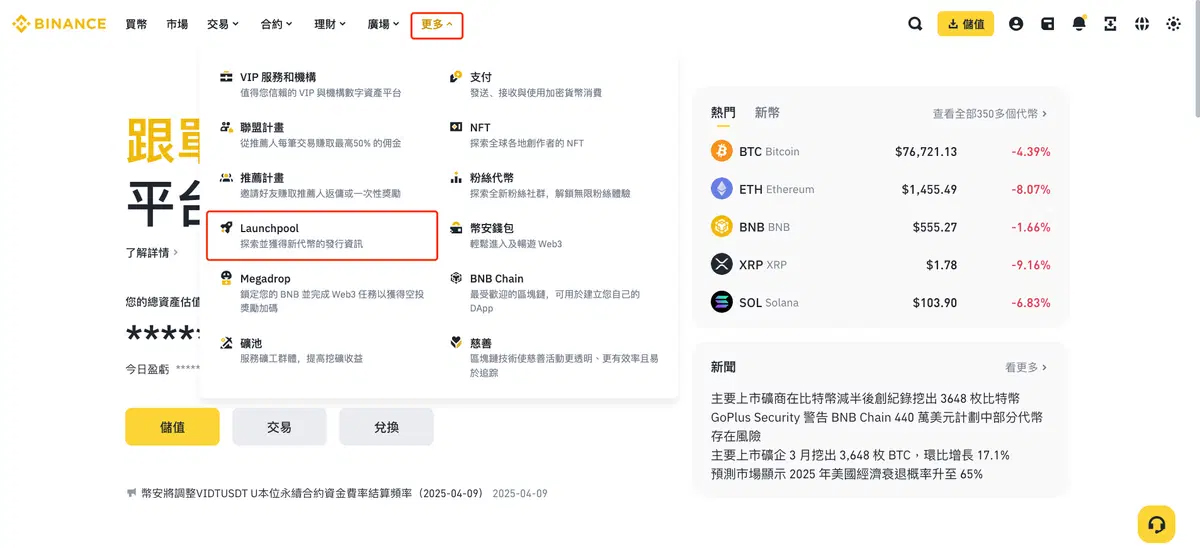Image resolution: width=1200 pixels, height=548 pixels.
Task: Open the notifications bell
Action: tap(1079, 24)
